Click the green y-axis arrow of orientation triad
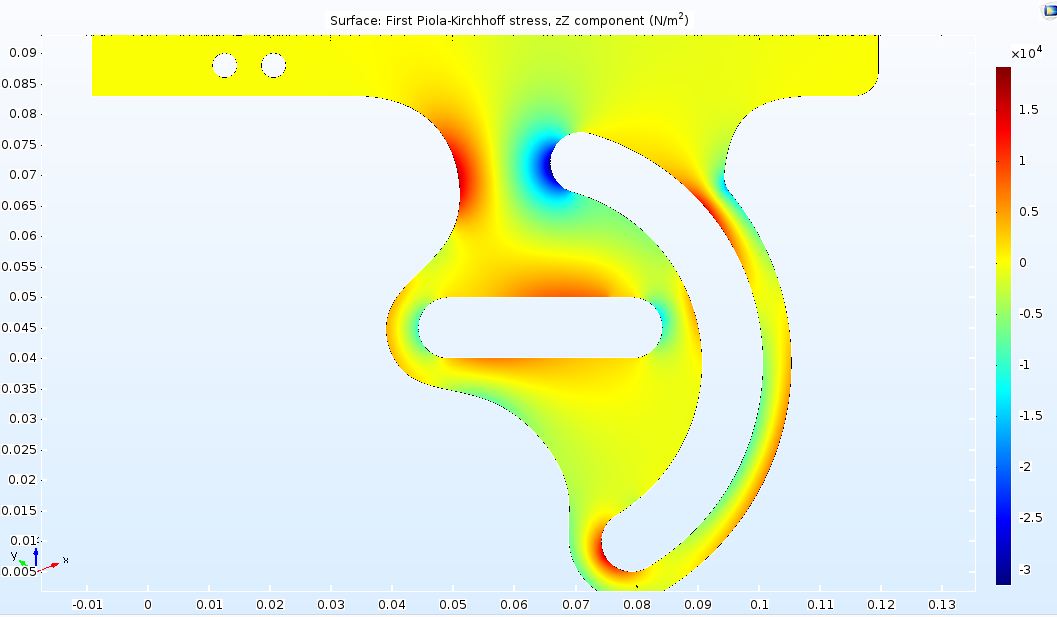 point(23,562)
